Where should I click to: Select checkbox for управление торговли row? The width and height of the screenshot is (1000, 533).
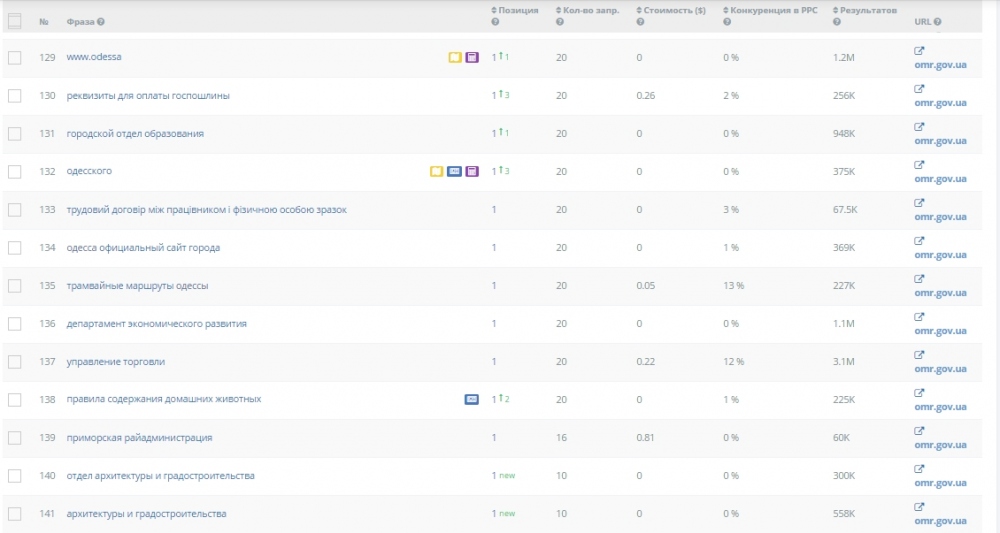coord(14,362)
